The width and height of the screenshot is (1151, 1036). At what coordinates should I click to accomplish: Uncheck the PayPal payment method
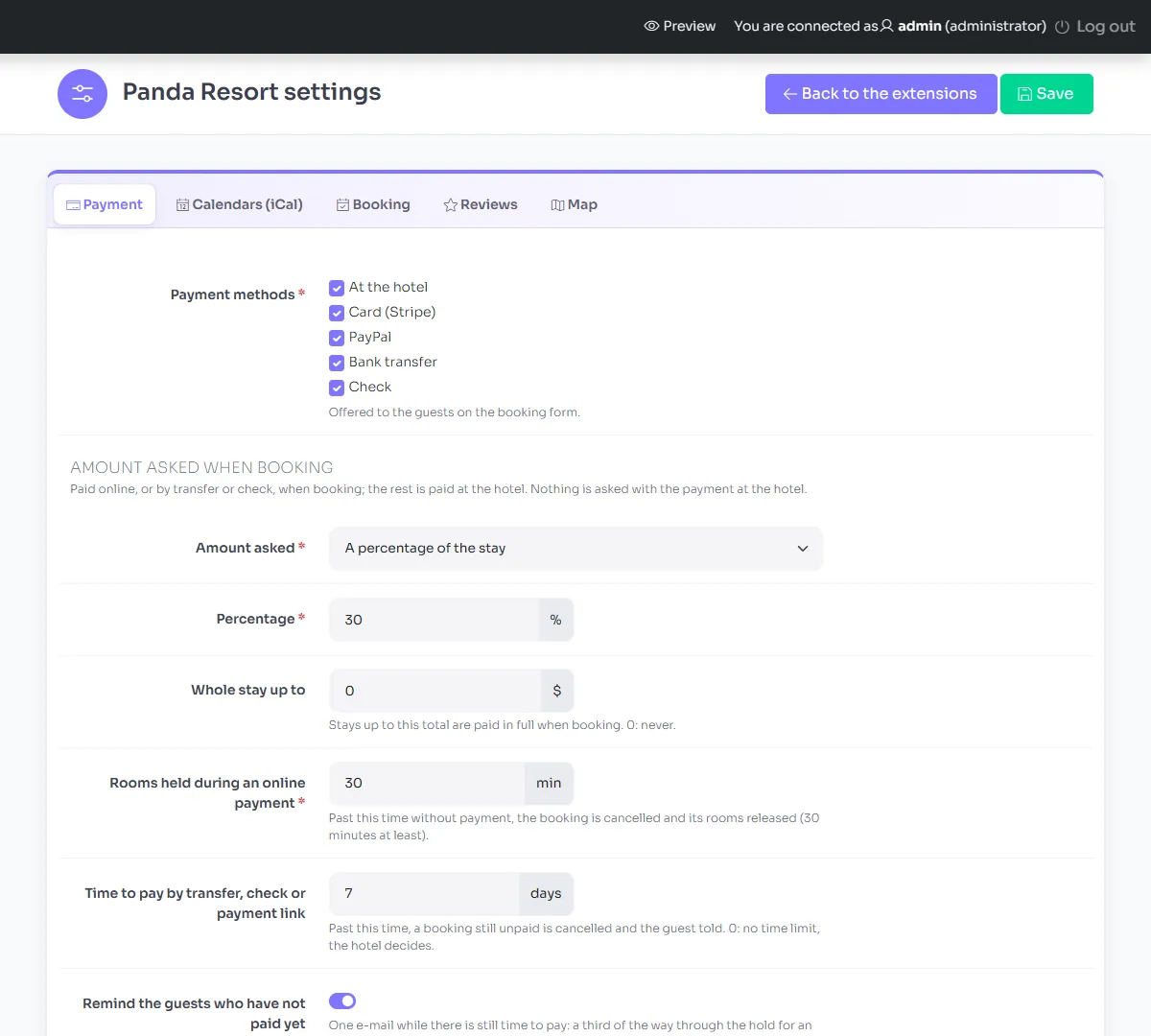click(337, 338)
